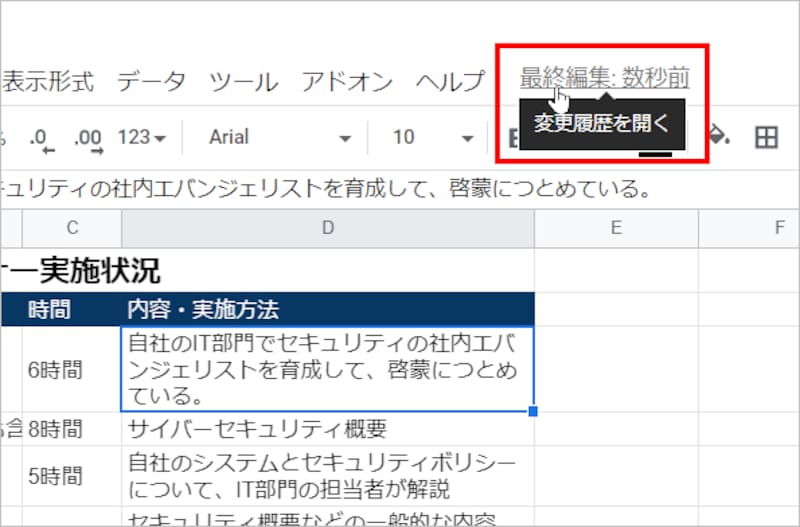Decrease decimal places icon

click(x=42, y=139)
